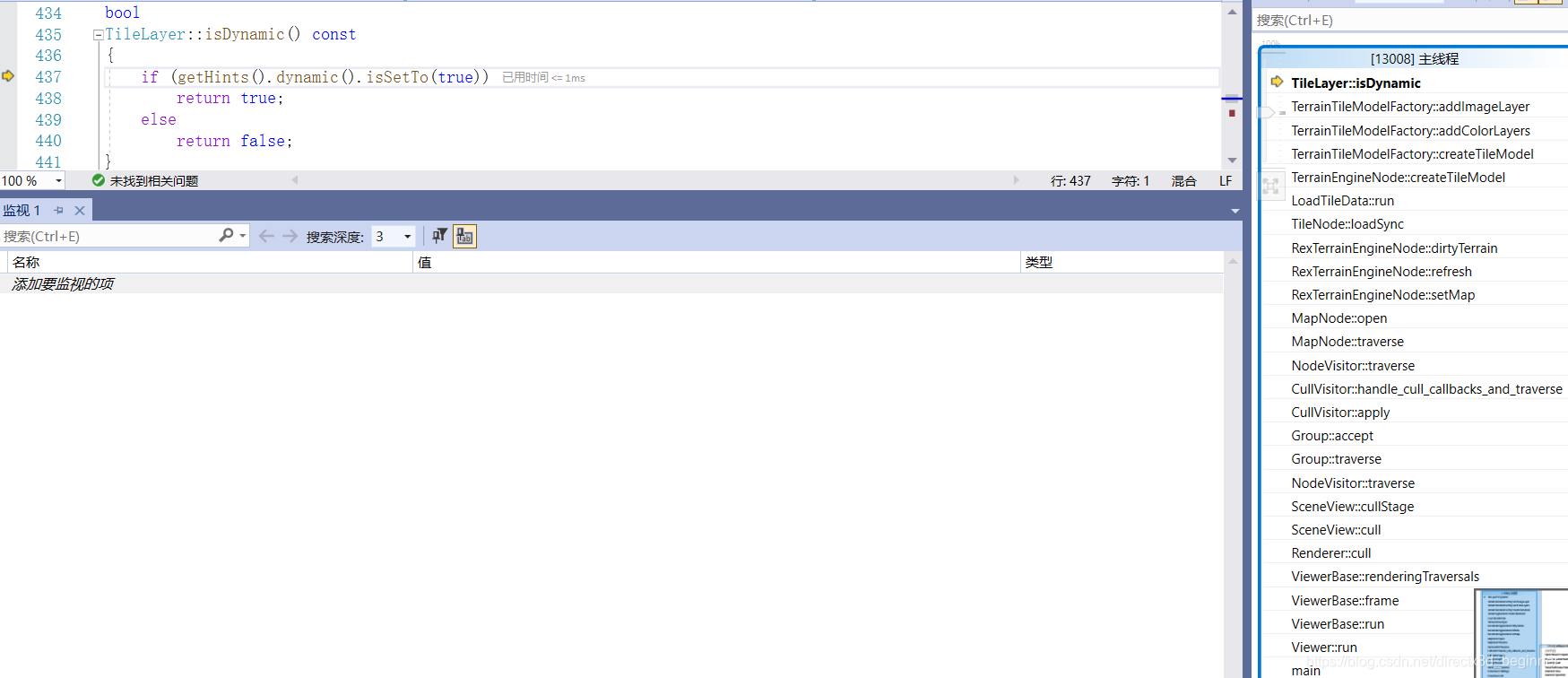Pin the 监视 1 watch tab
Viewport: 1568px width, 678px height.
tap(59, 210)
